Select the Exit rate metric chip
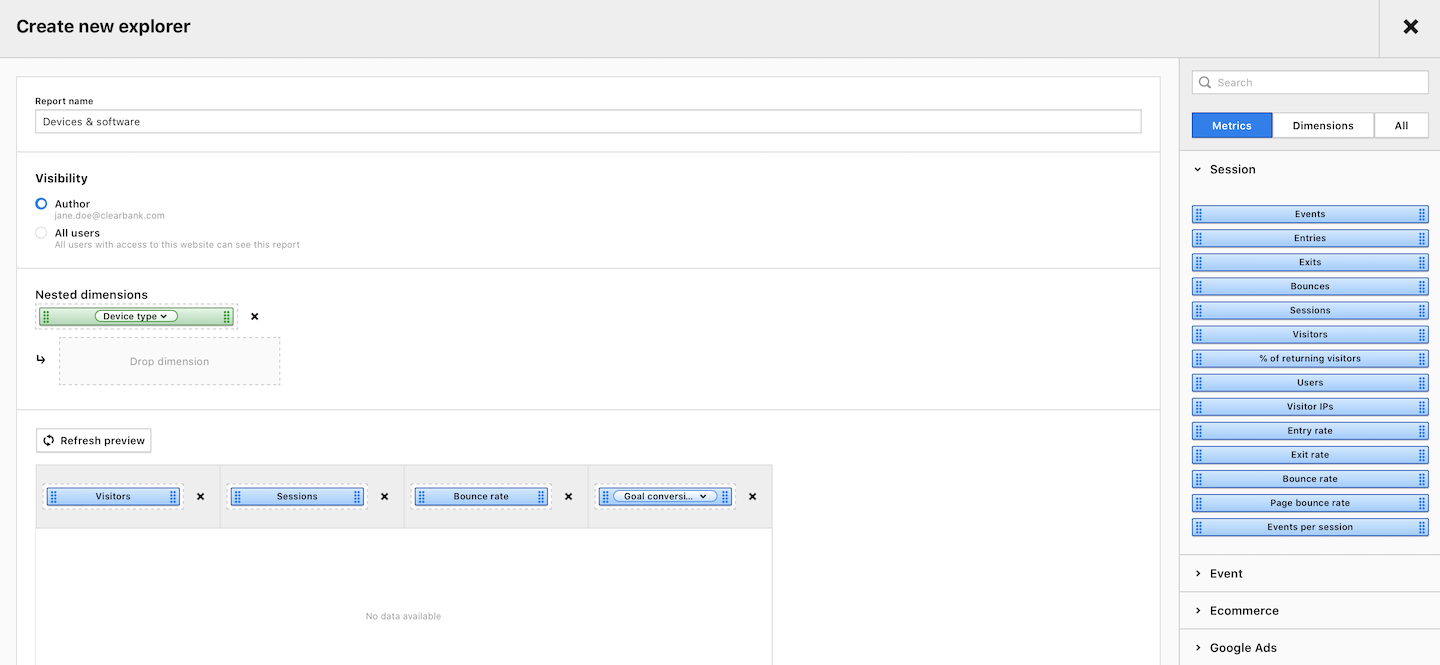 point(1310,454)
